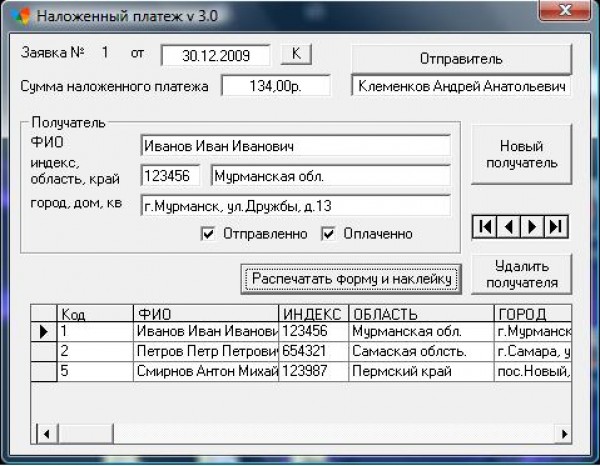
Task: Go to previous record navigator arrow
Action: point(509,227)
